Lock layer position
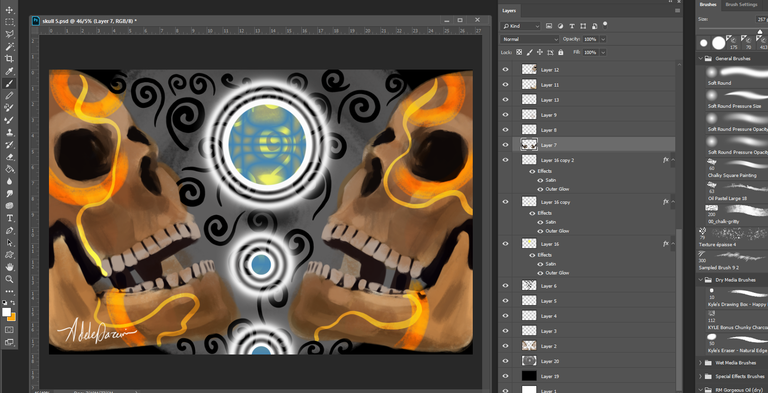The image size is (768, 393). tap(540, 52)
